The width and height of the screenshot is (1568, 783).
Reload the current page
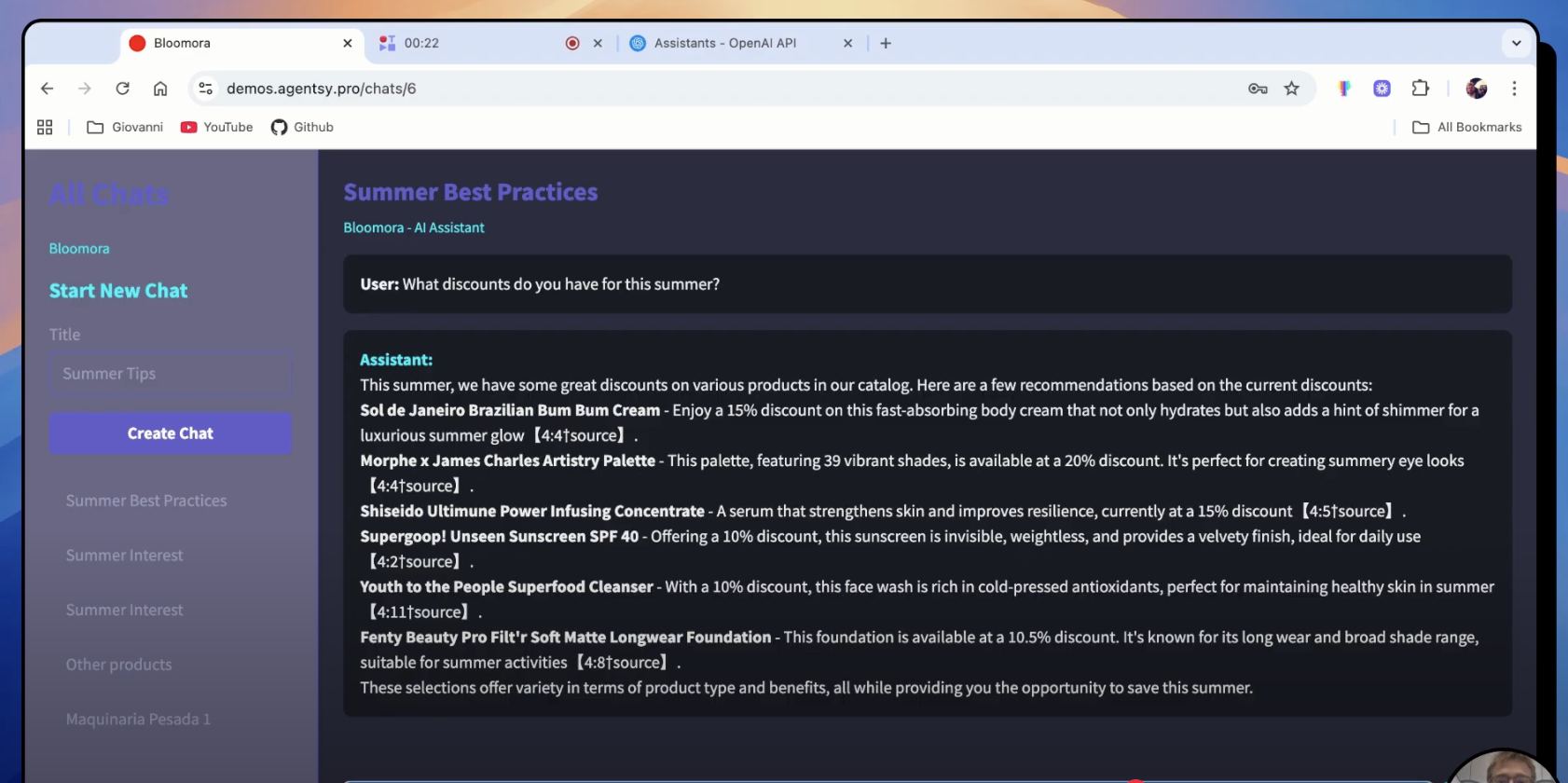point(122,89)
